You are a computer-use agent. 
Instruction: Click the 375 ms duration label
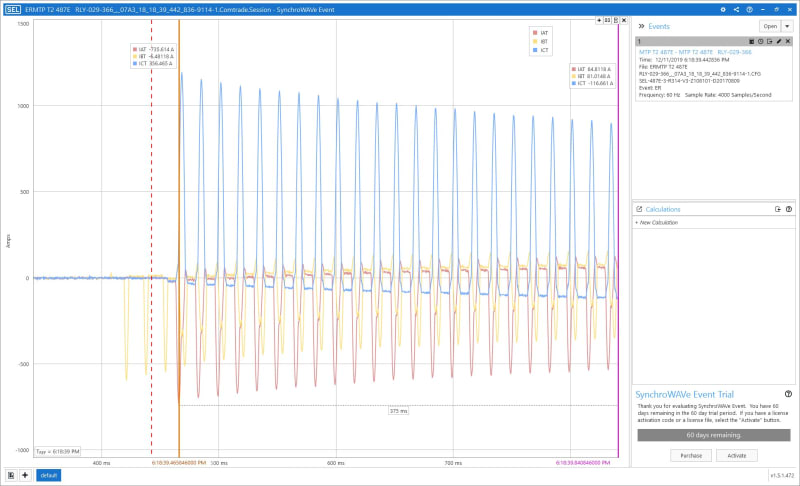[x=398, y=411]
